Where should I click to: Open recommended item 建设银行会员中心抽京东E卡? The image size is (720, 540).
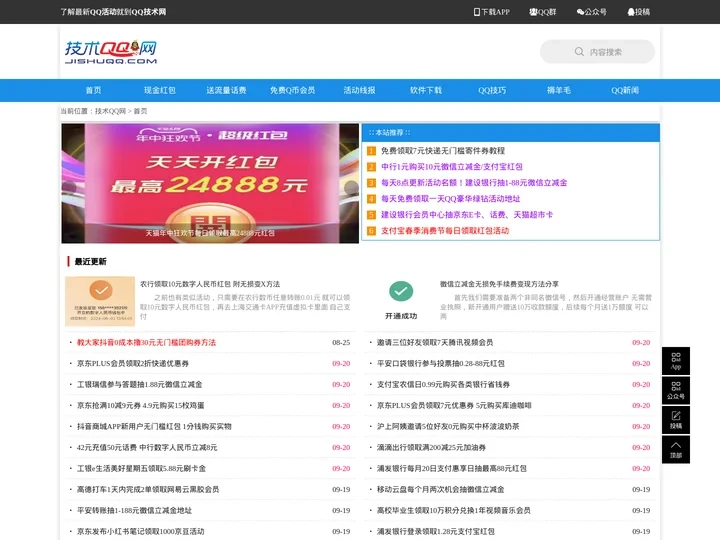(x=467, y=214)
